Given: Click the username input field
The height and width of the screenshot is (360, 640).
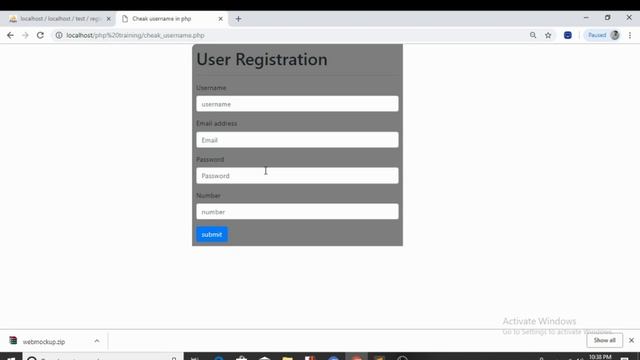Looking at the screenshot, I should [297, 104].
